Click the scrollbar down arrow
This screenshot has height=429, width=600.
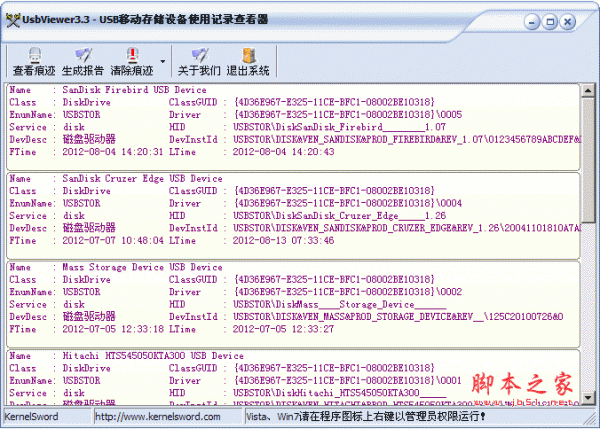pos(588,398)
